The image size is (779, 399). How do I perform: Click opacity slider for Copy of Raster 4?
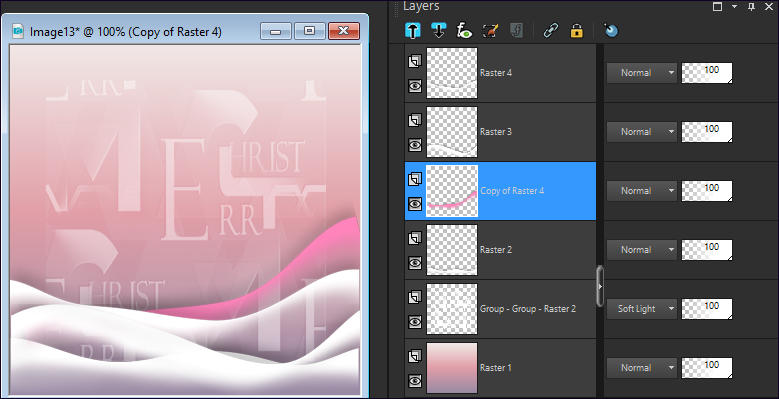tap(706, 191)
